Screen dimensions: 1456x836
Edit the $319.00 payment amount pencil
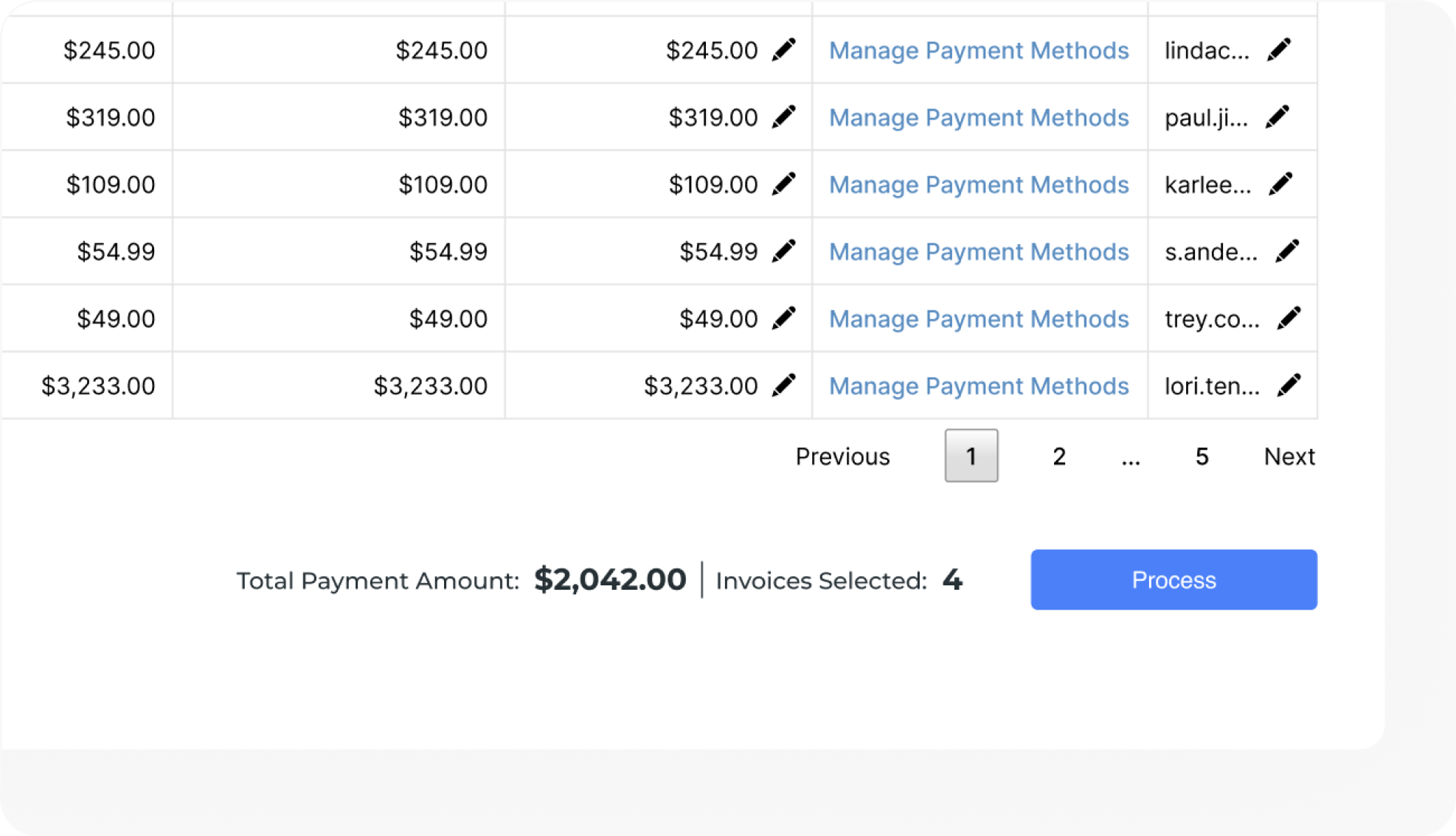(783, 117)
